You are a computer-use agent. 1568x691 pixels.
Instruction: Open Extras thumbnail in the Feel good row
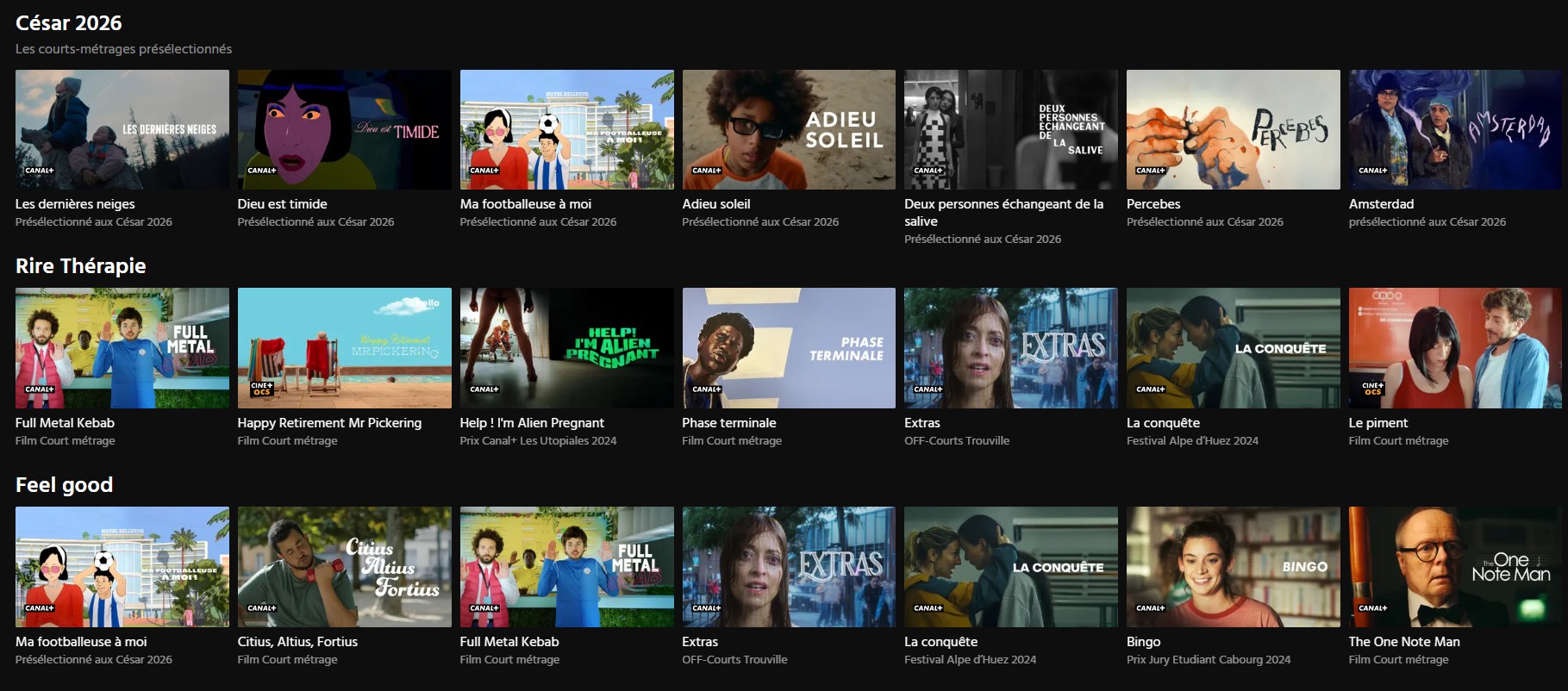pos(789,567)
